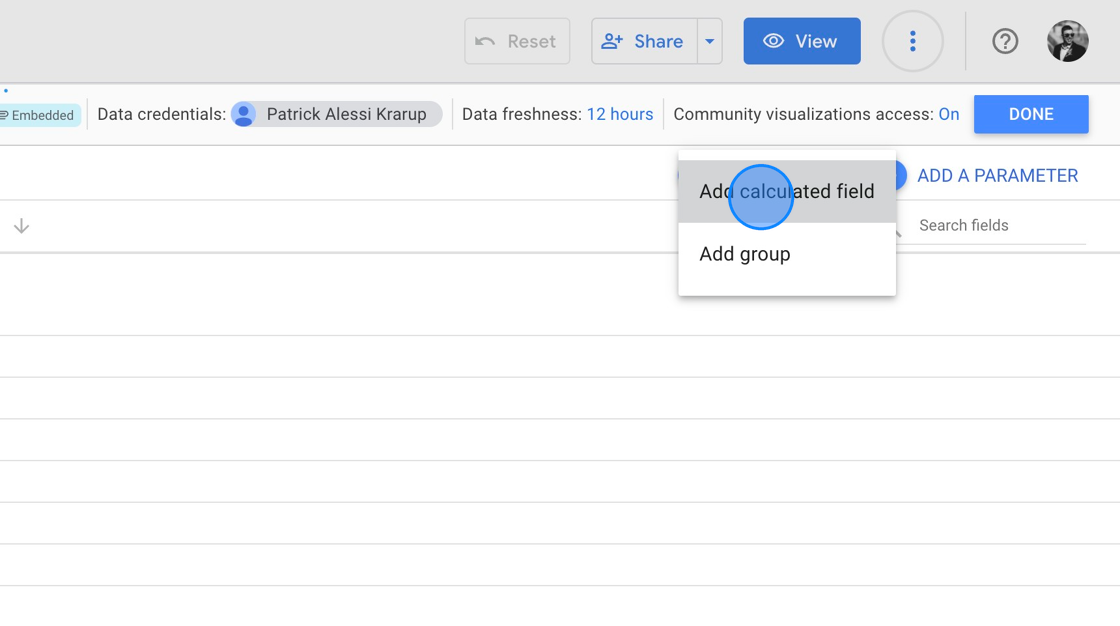Image resolution: width=1120 pixels, height=626 pixels.
Task: Click the 12 hours freshness link
Action: coord(620,114)
